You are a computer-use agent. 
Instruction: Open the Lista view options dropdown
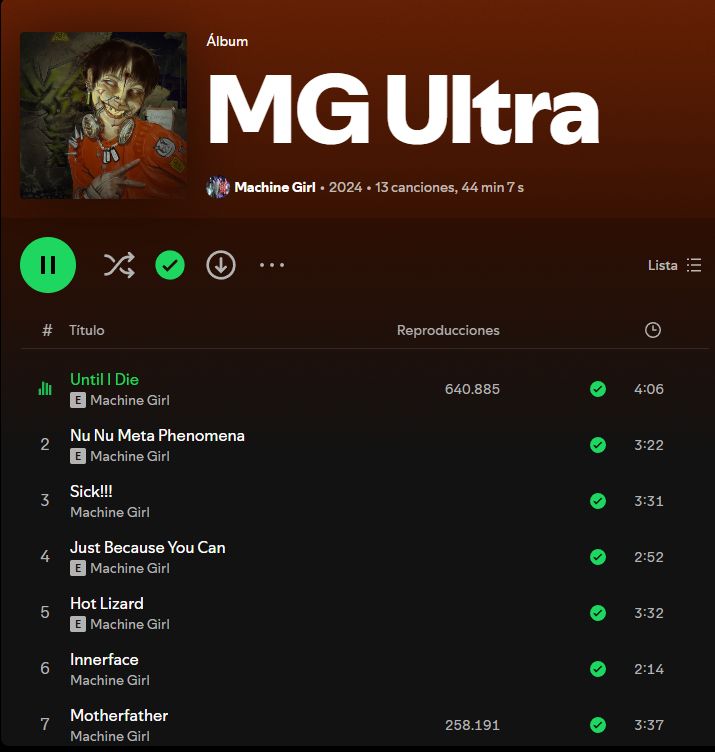point(675,265)
